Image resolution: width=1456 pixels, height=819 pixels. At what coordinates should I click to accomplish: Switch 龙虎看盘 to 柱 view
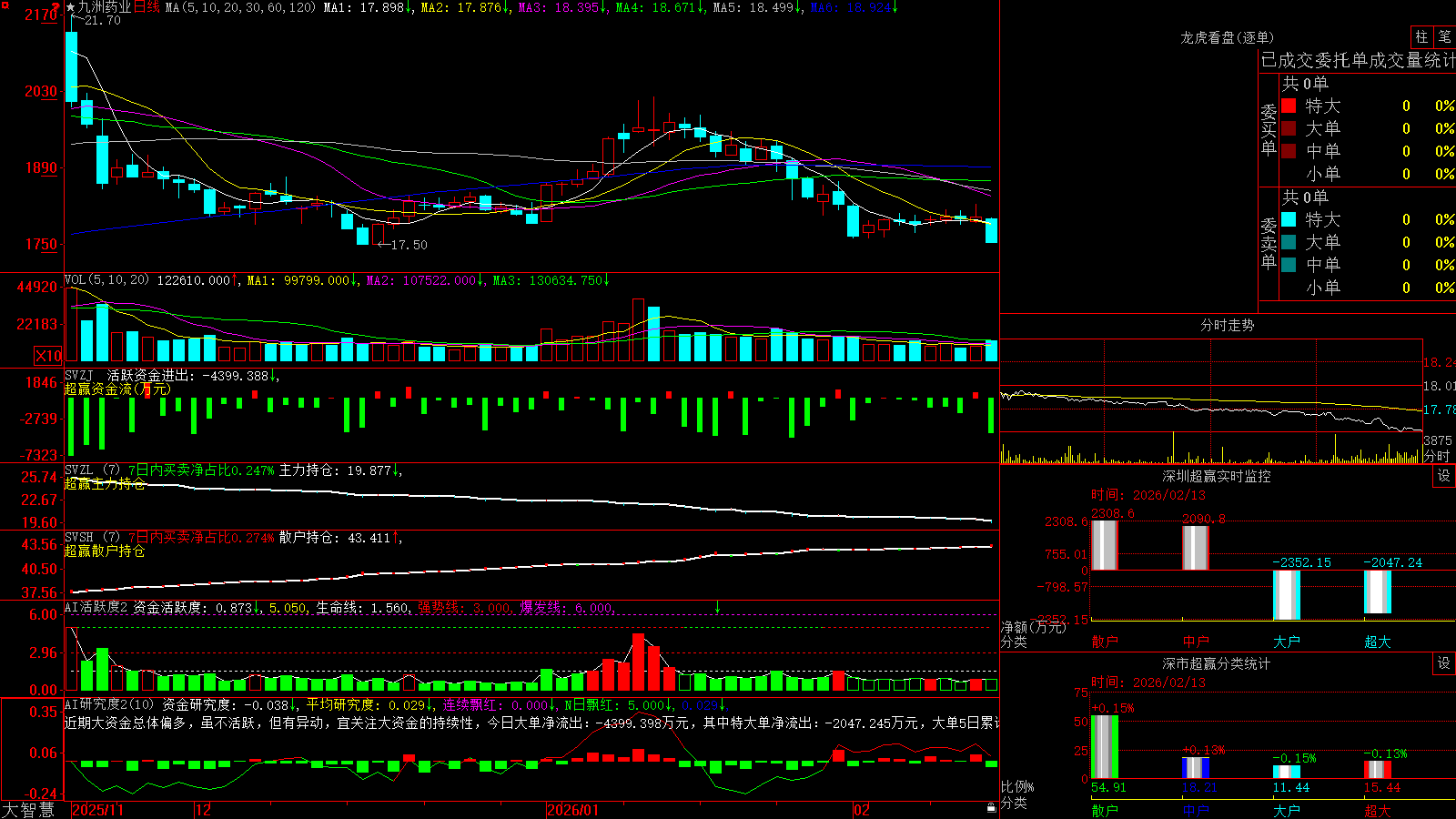pyautogui.click(x=1421, y=36)
